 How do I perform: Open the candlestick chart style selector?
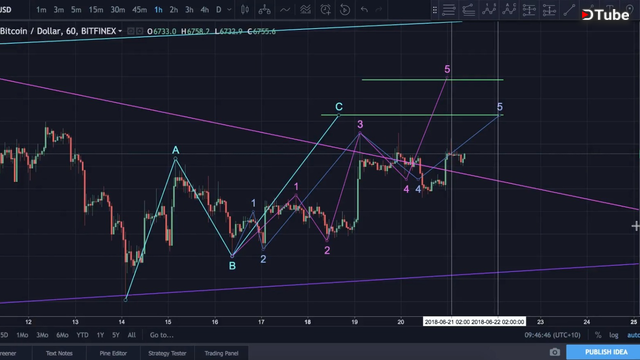pyautogui.click(x=245, y=9)
